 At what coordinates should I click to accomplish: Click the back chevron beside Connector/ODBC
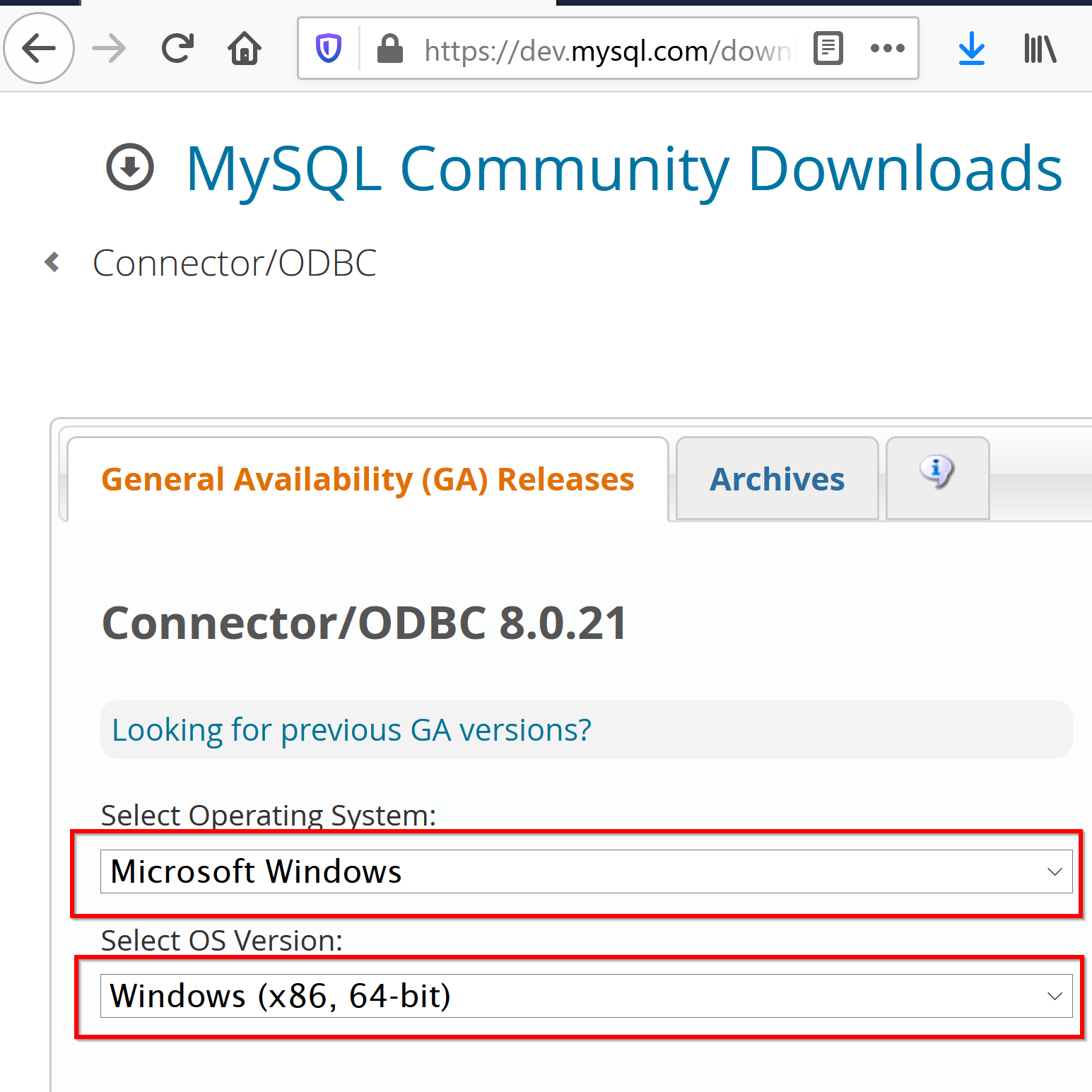click(x=52, y=262)
